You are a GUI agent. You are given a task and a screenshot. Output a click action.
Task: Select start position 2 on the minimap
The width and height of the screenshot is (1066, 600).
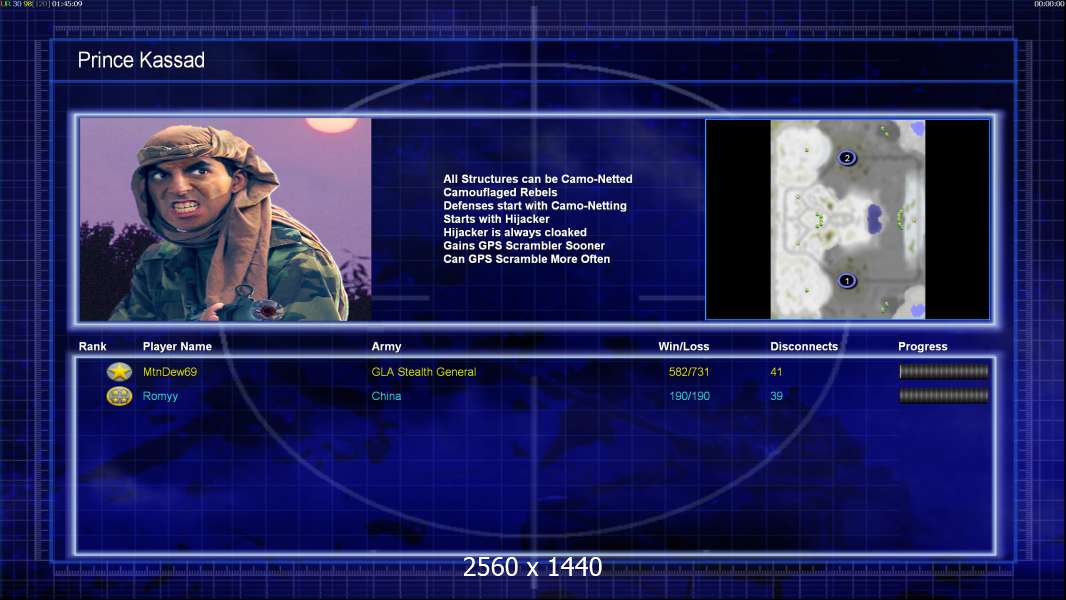coord(846,158)
